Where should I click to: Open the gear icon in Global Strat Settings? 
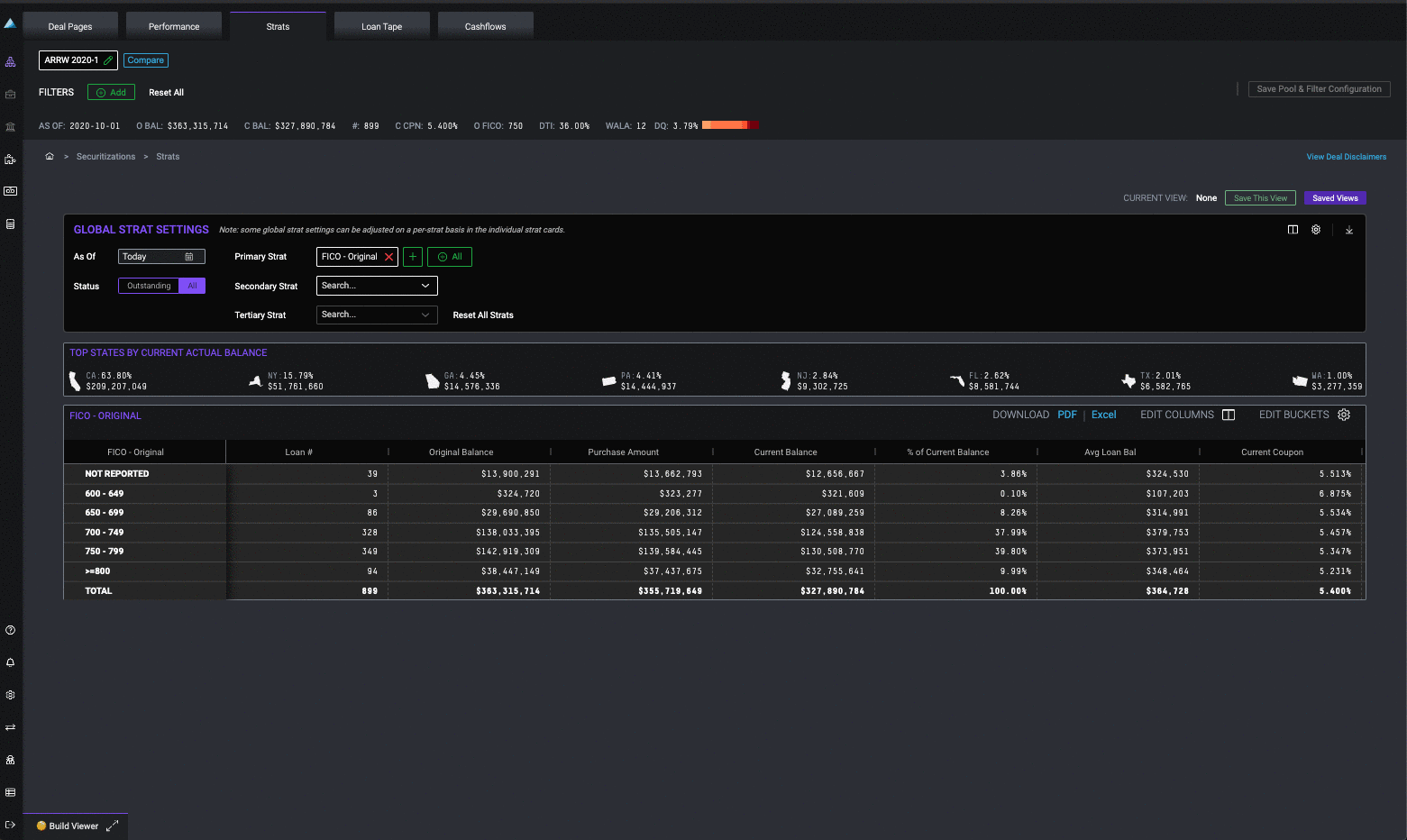click(x=1316, y=230)
